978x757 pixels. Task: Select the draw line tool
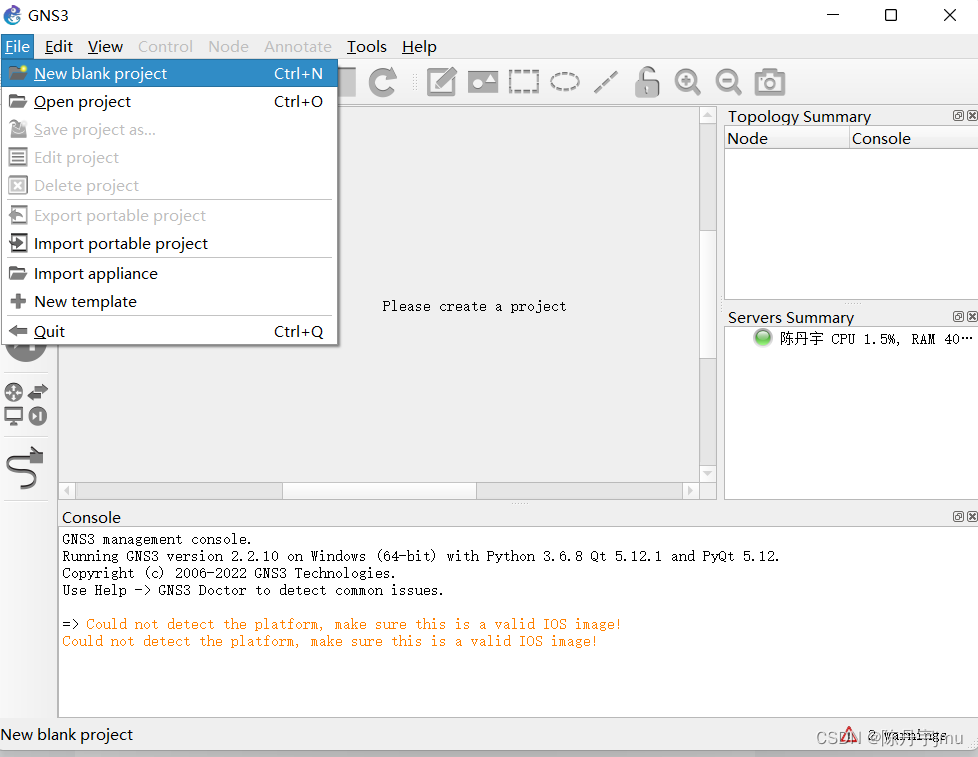[x=606, y=82]
